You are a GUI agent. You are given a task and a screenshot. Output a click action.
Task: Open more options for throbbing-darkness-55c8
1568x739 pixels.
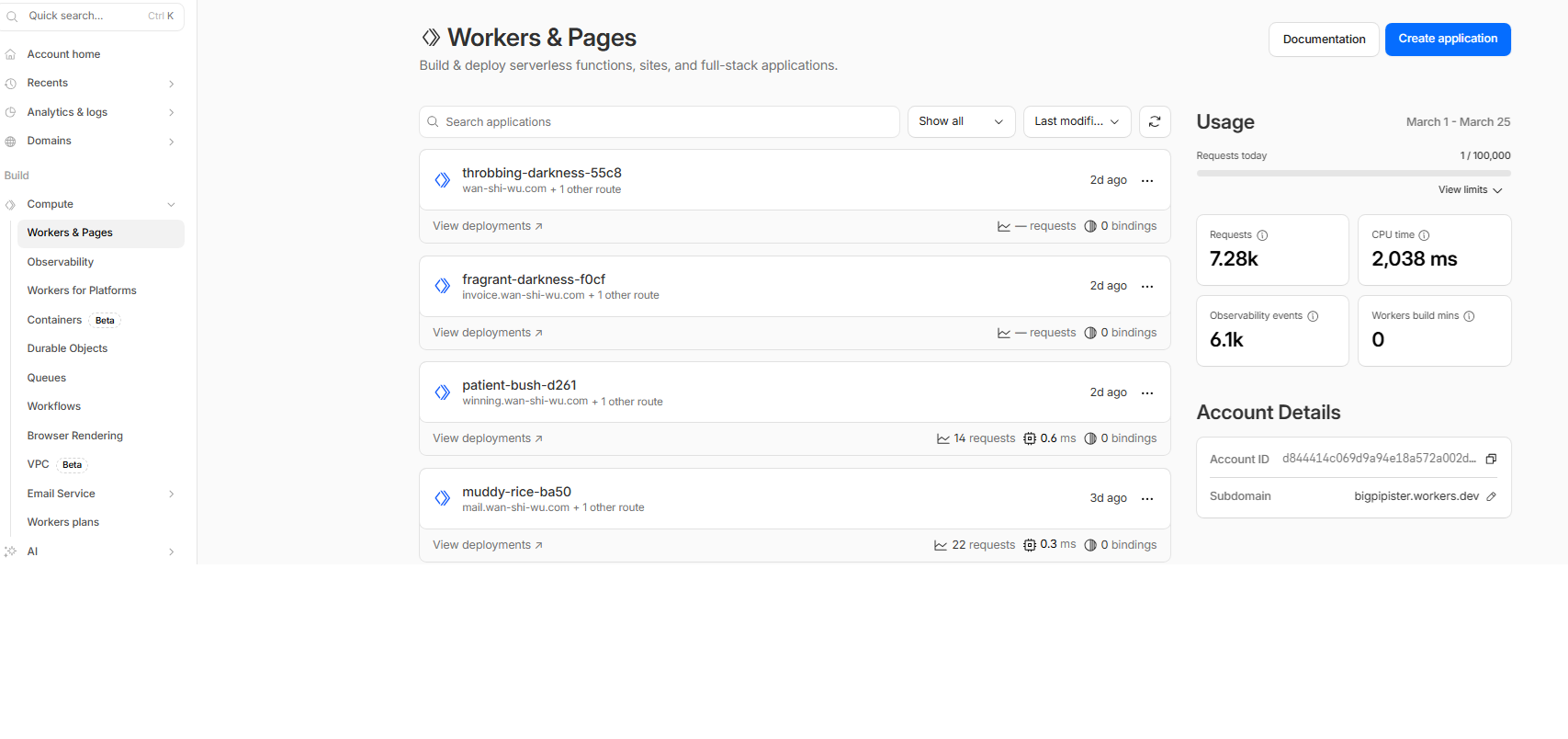1147,180
